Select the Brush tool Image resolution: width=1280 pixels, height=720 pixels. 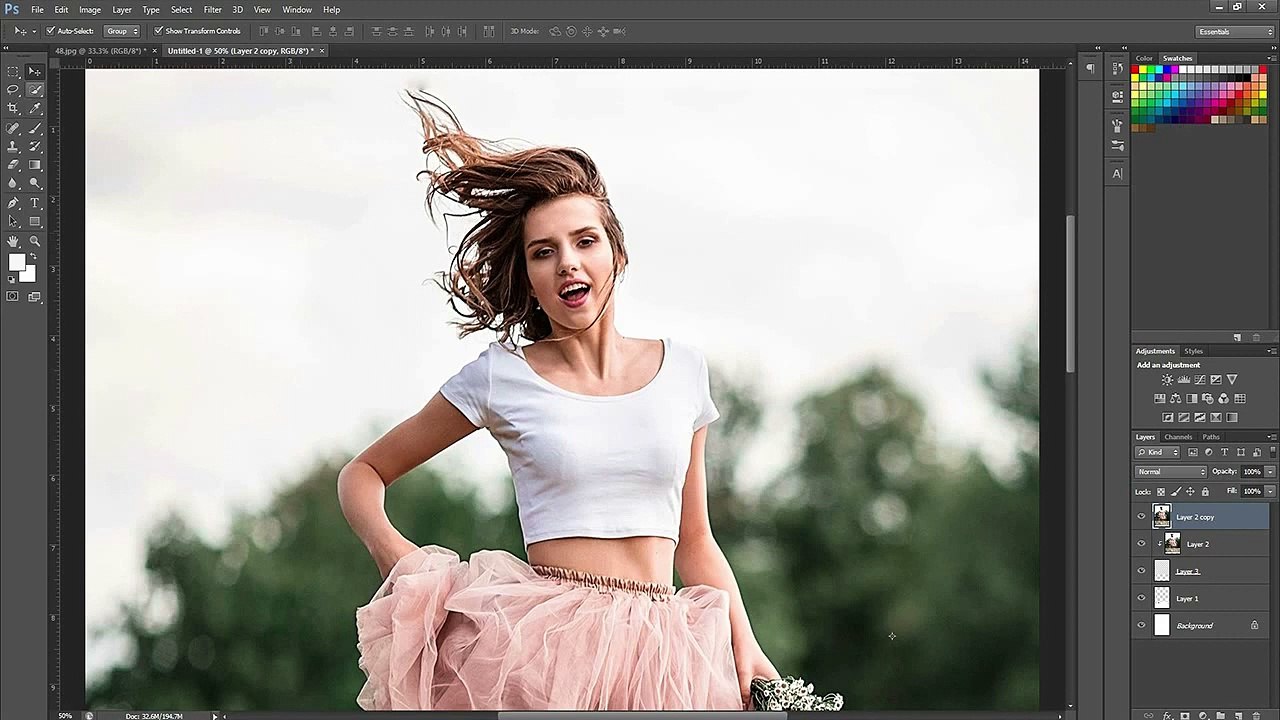(35, 128)
